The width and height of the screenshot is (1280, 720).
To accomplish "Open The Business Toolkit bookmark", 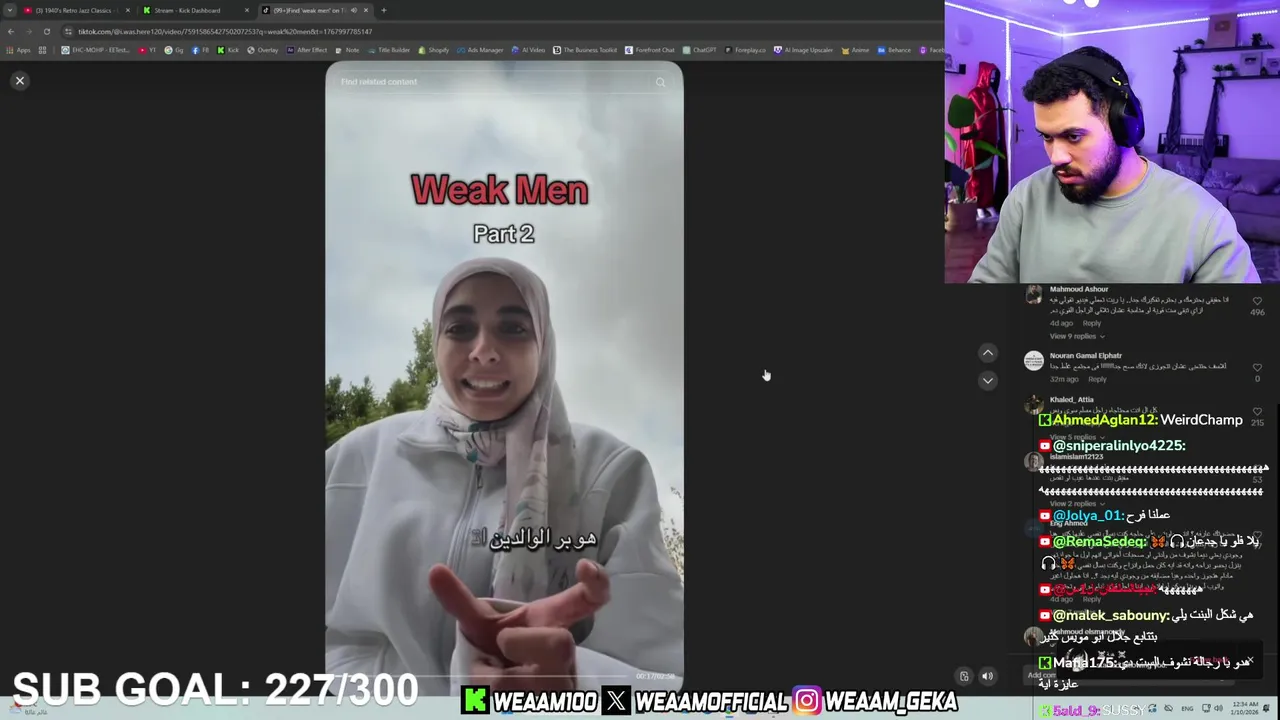I will (x=586, y=50).
